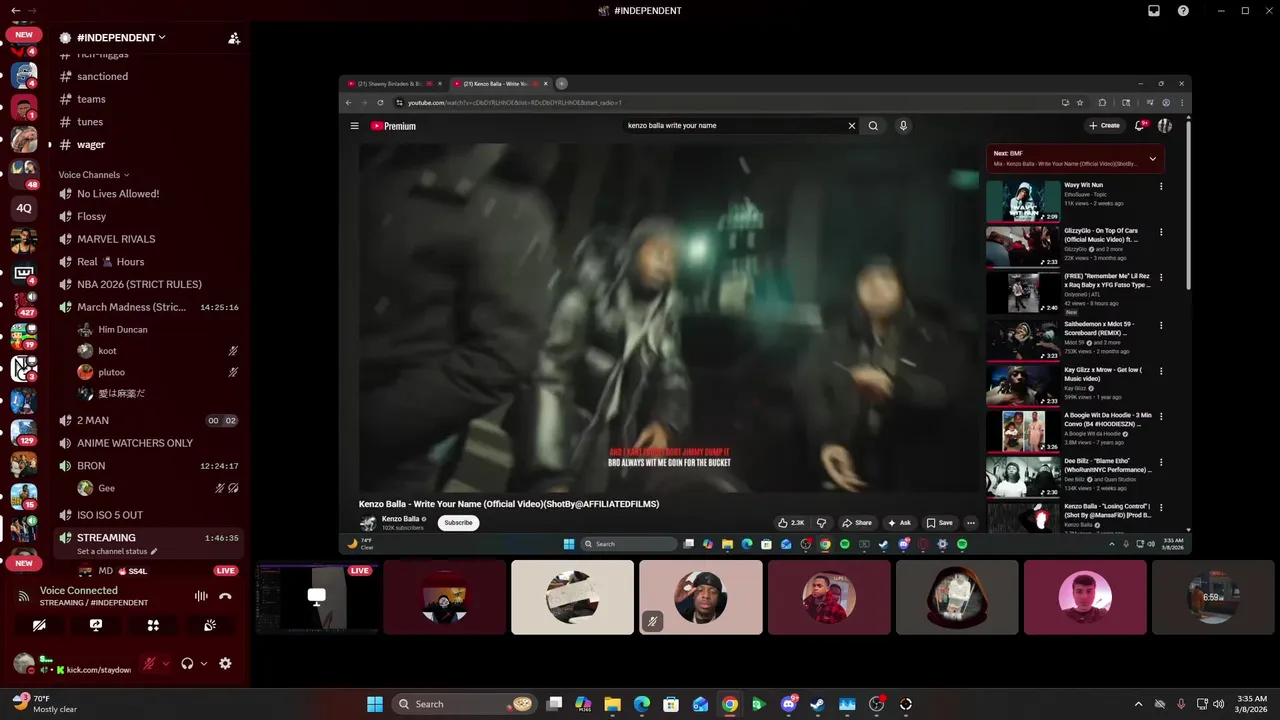The height and width of the screenshot is (720, 1280).
Task: Expand the Next: BMF mix playlist chevron
Action: [1152, 158]
